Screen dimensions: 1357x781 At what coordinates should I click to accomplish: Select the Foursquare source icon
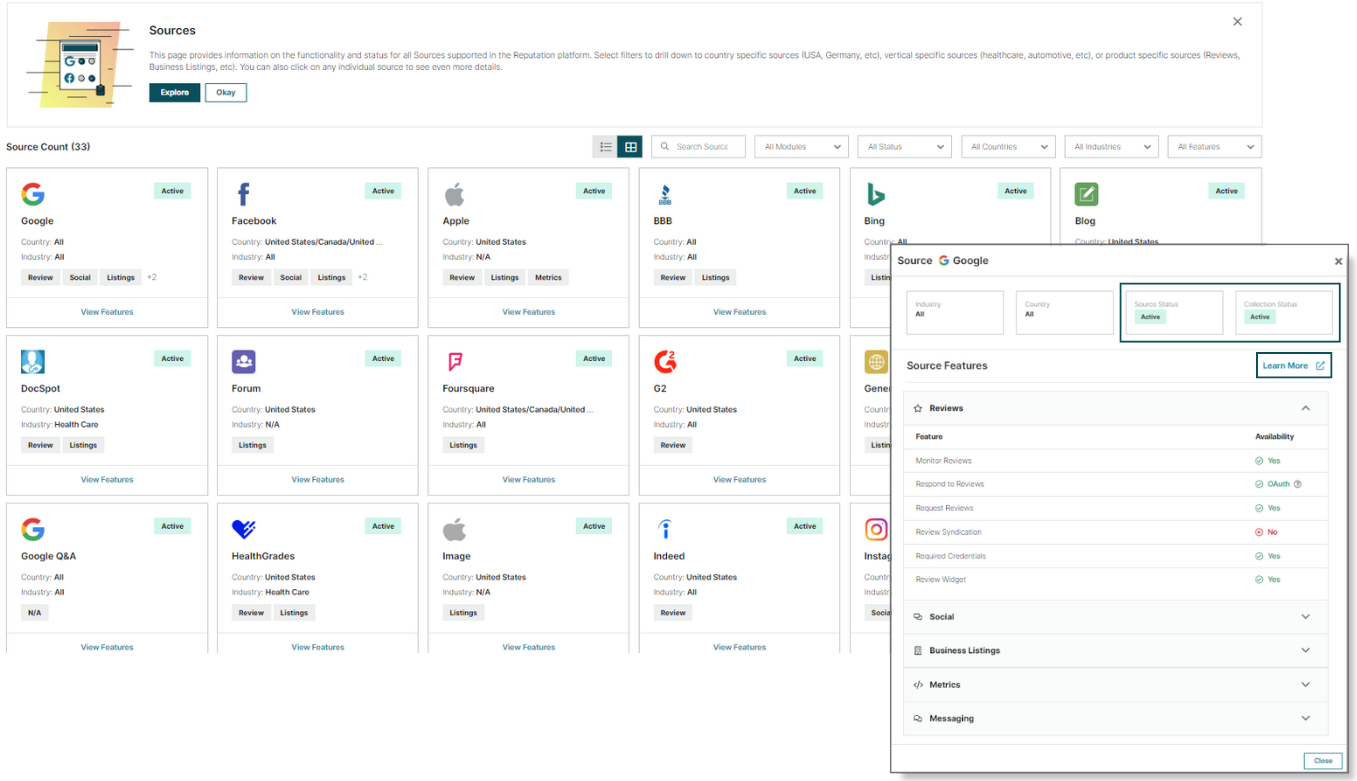[453, 361]
